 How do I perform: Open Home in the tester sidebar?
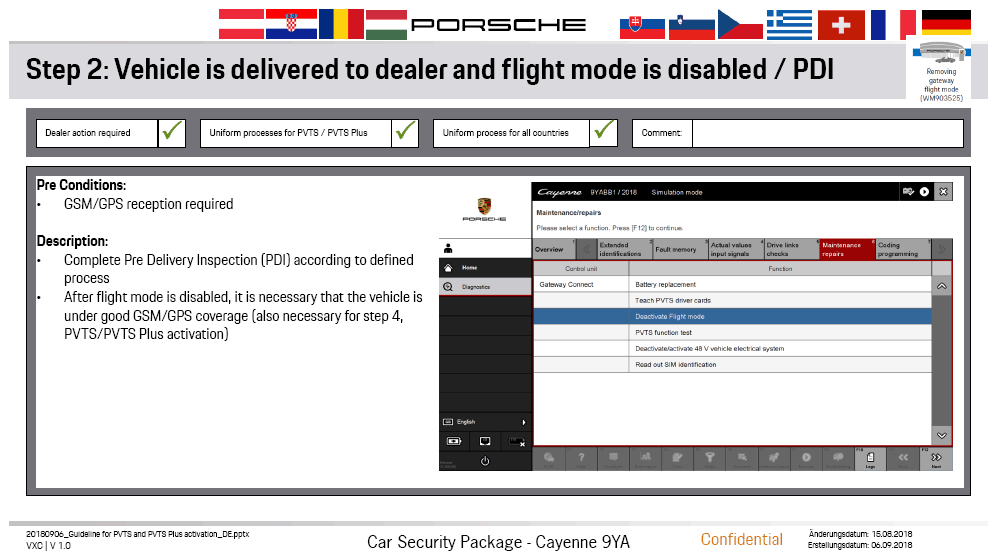click(x=485, y=268)
